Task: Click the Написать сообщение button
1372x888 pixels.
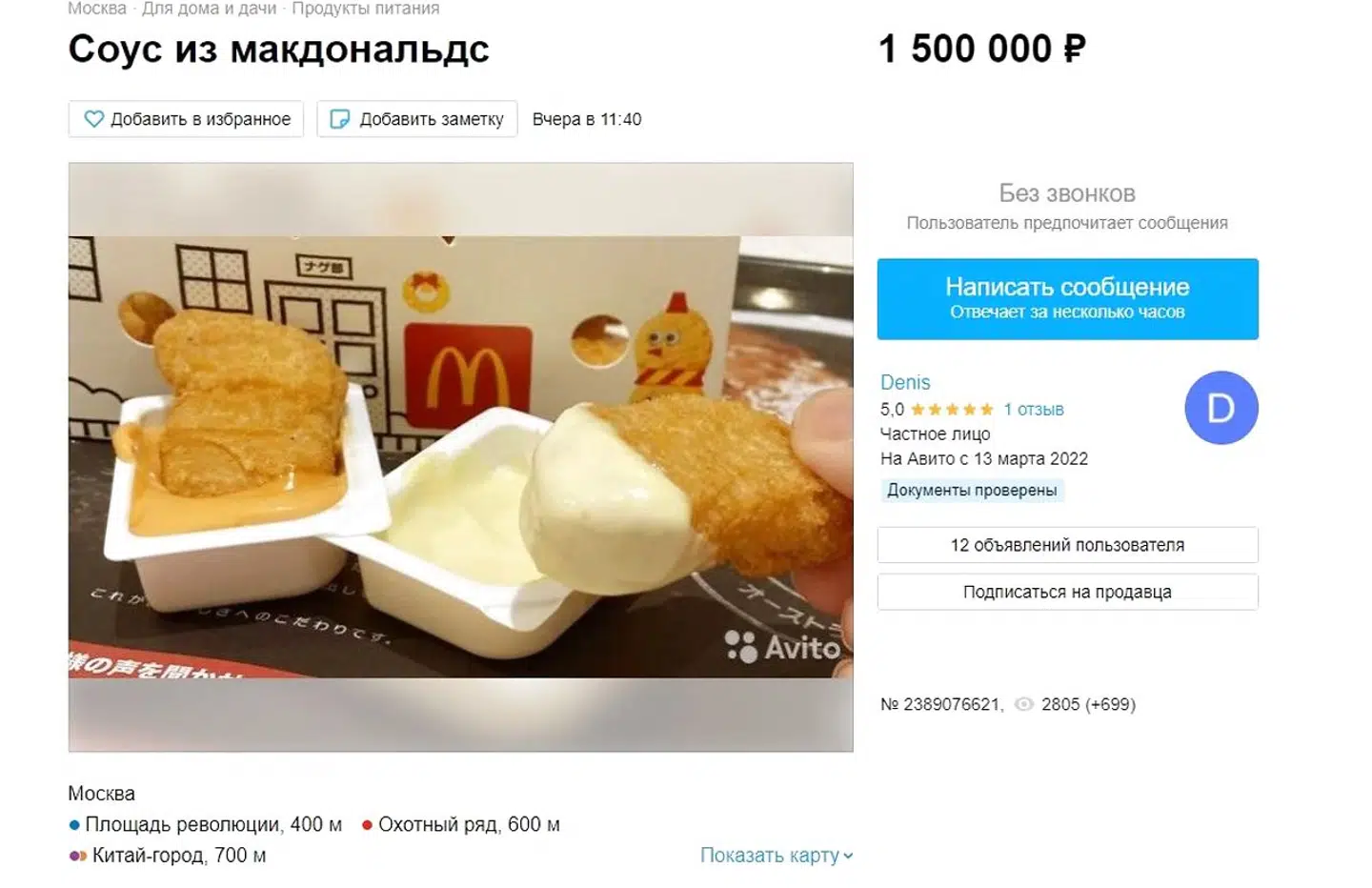Action: pyautogui.click(x=1067, y=298)
